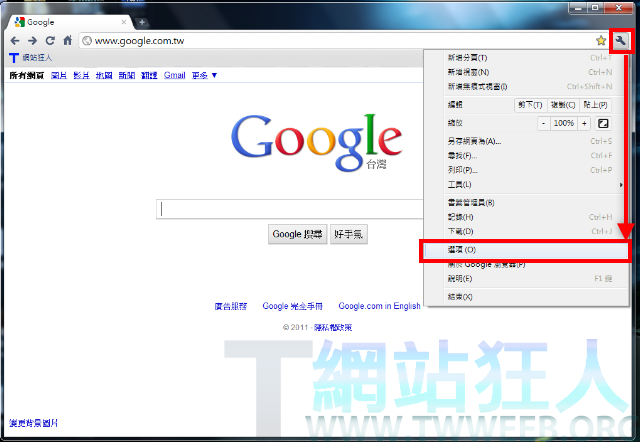
Task: Open the 廣告服務 link
Action: (231, 306)
